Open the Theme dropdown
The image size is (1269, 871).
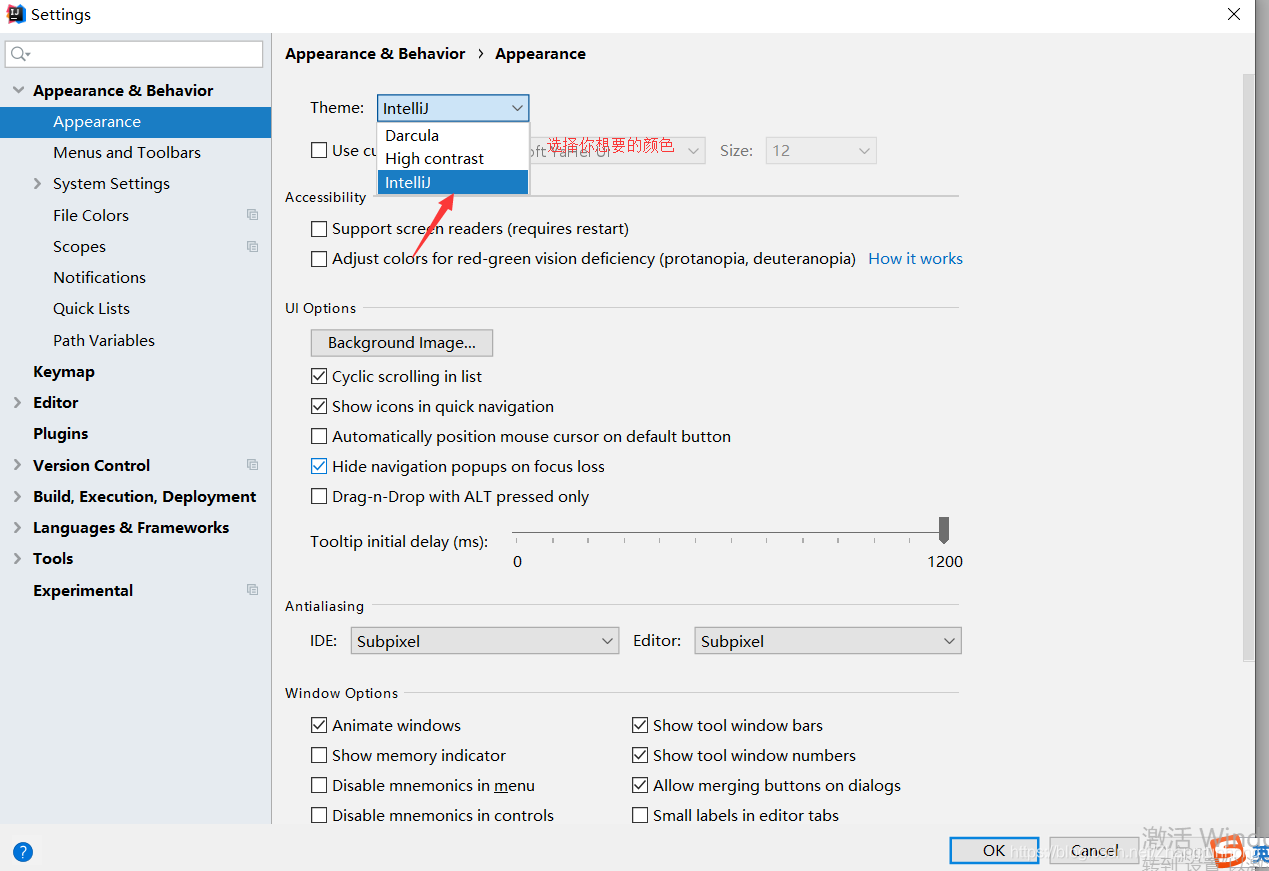tap(453, 107)
